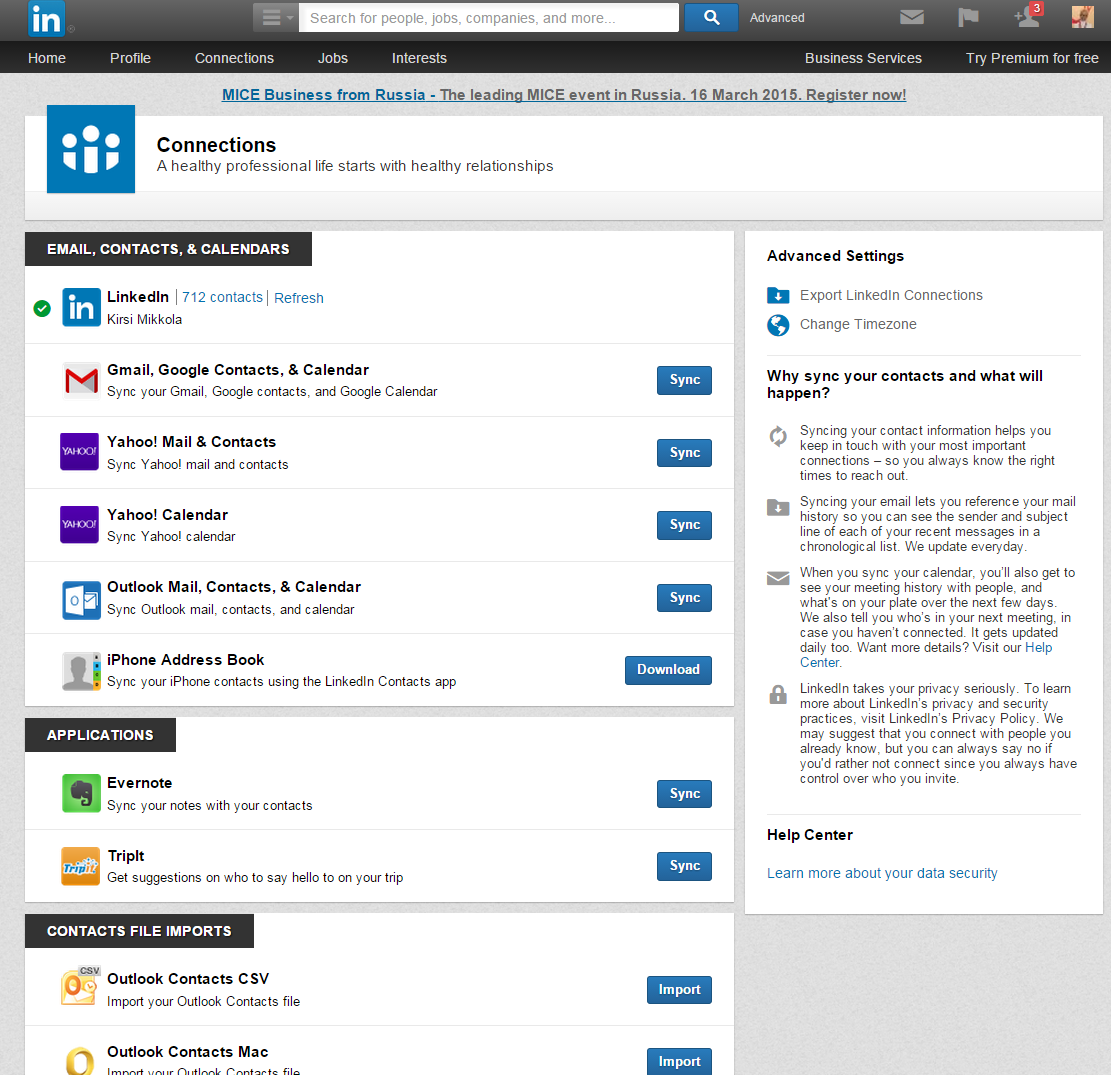Click the Outlook Mail, Contacts, & Calendar title
This screenshot has height=1075, width=1111.
point(234,587)
